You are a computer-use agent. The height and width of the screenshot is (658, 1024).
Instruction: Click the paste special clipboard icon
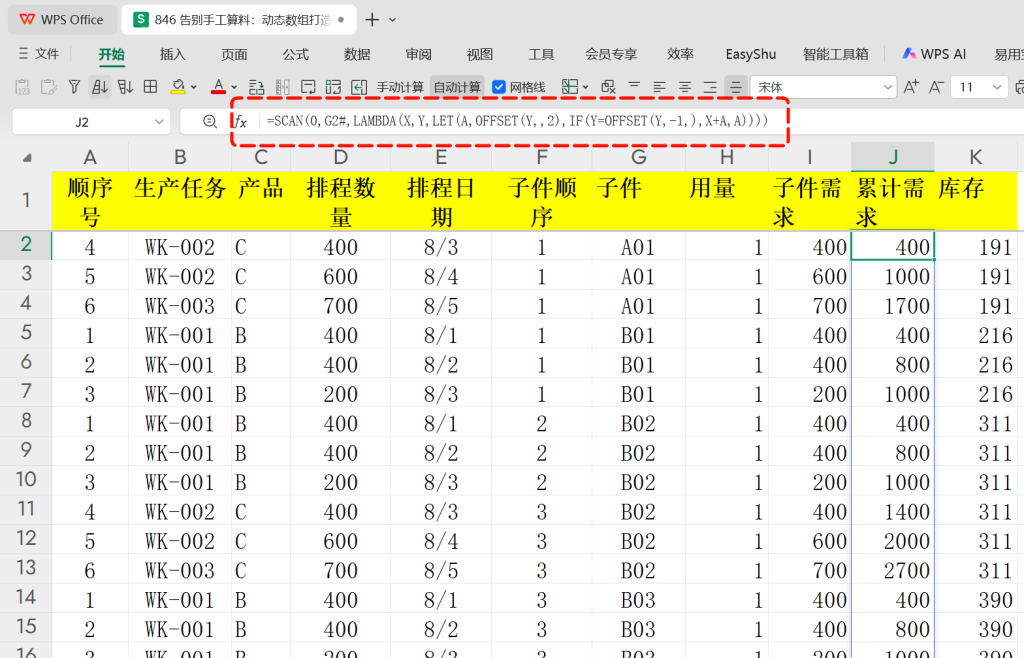[x=48, y=87]
